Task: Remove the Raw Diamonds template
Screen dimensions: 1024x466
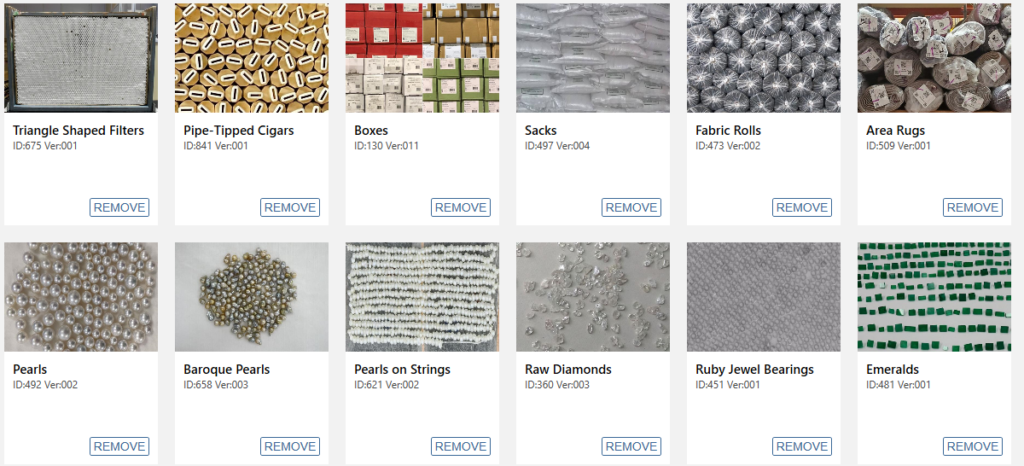Action: click(x=632, y=446)
